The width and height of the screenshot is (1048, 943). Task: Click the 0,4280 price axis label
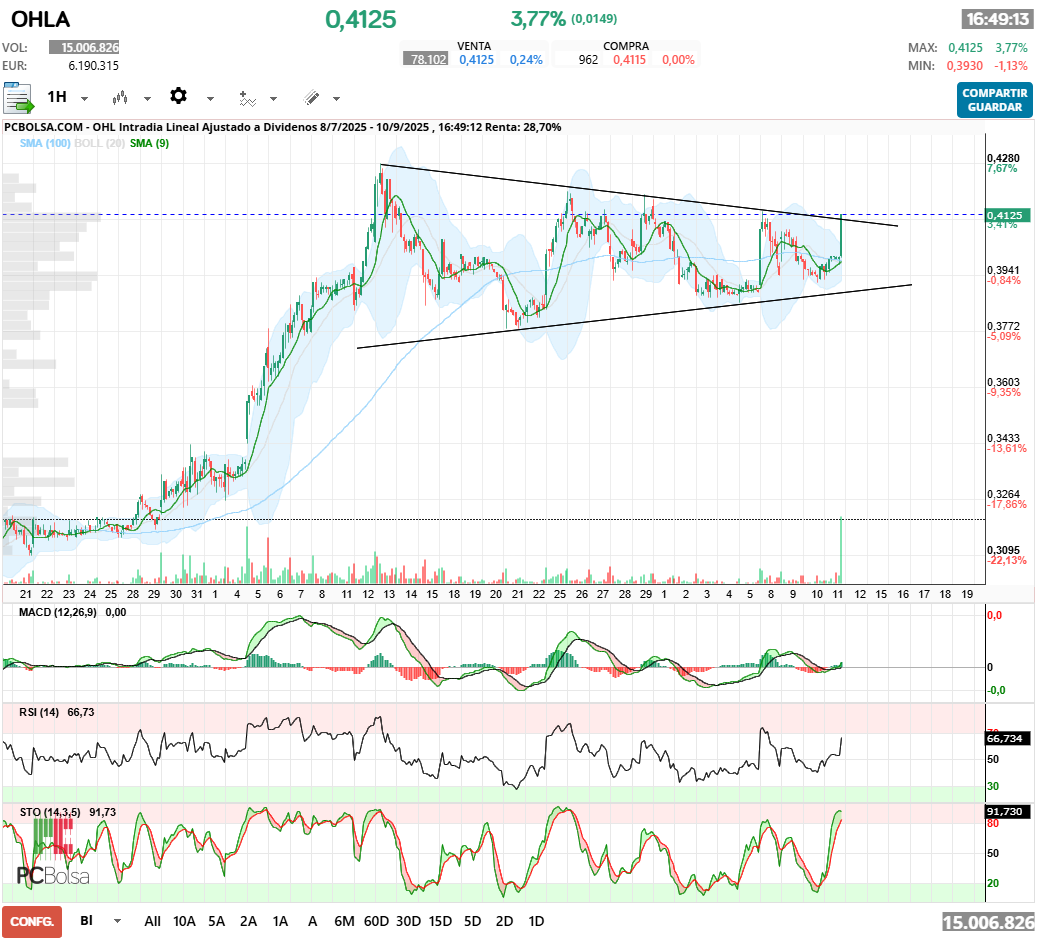click(1003, 158)
